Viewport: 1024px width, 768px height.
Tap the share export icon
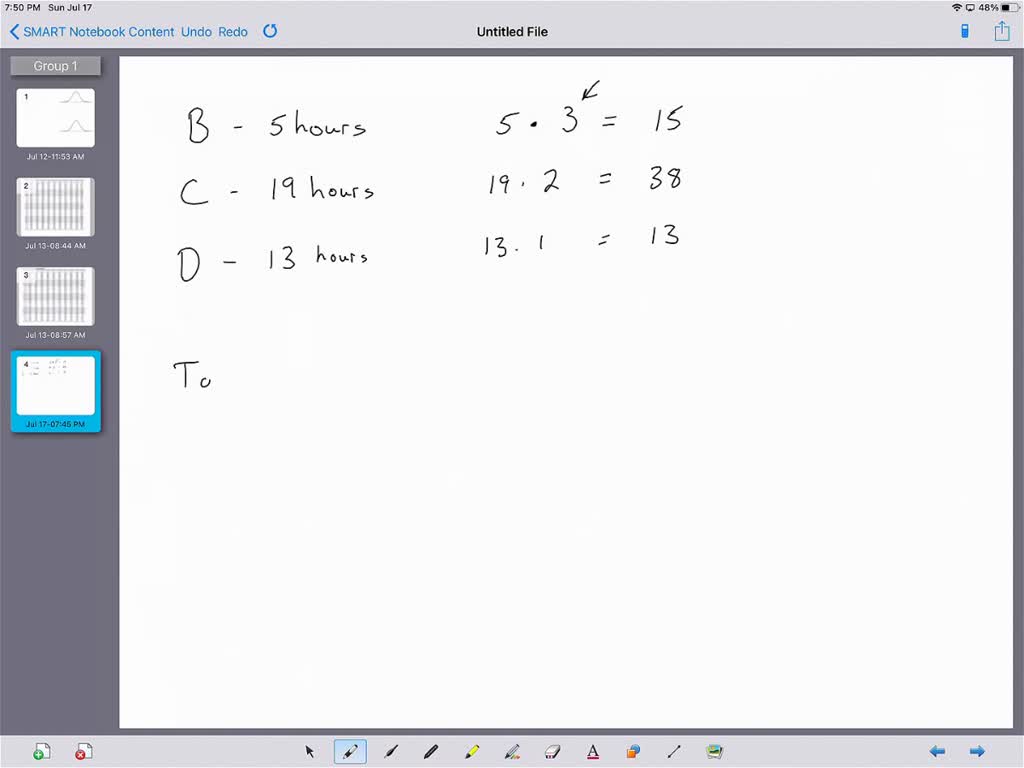point(1001,31)
